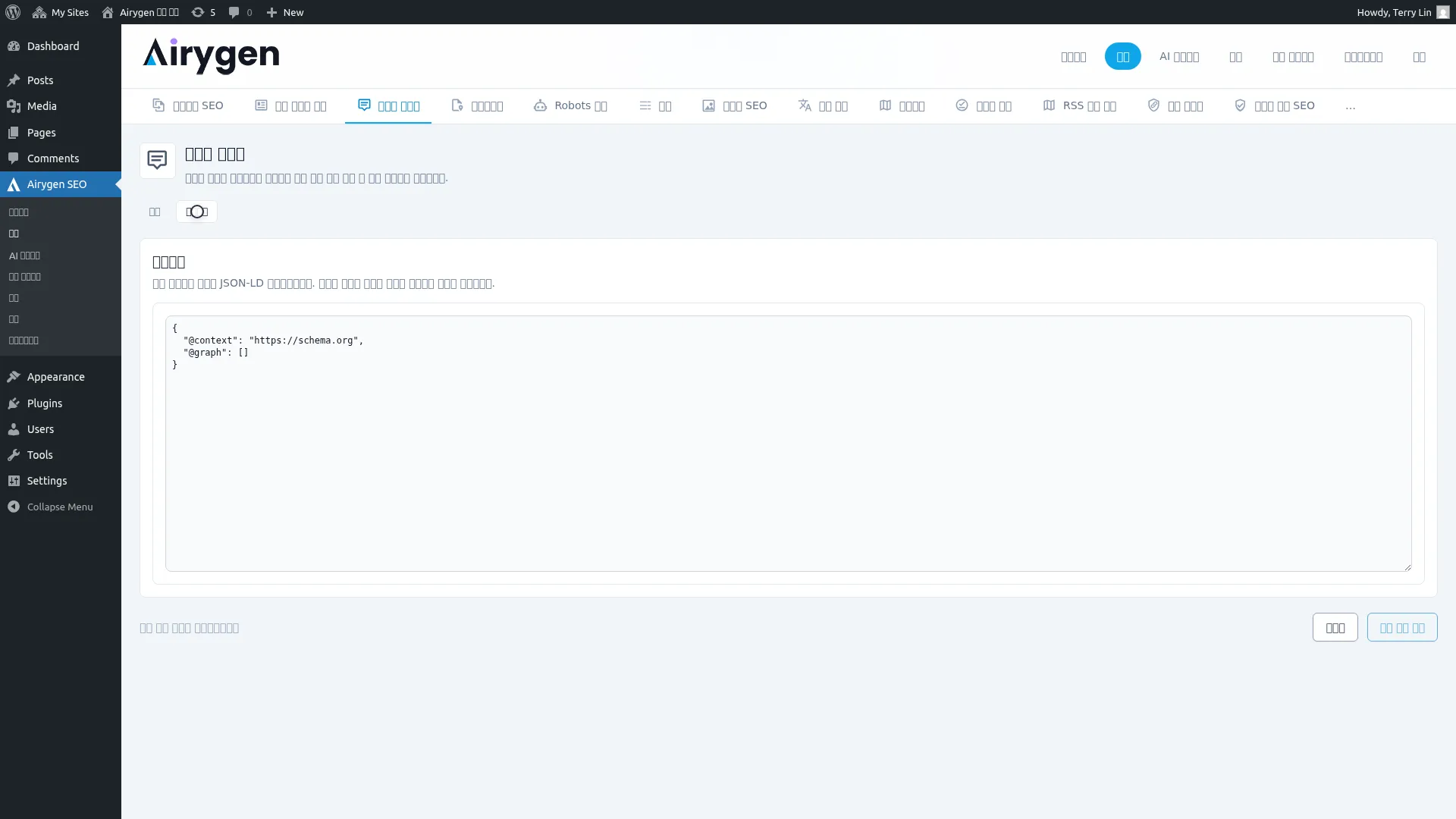Open the map-icon tab without RSS label

click(902, 106)
